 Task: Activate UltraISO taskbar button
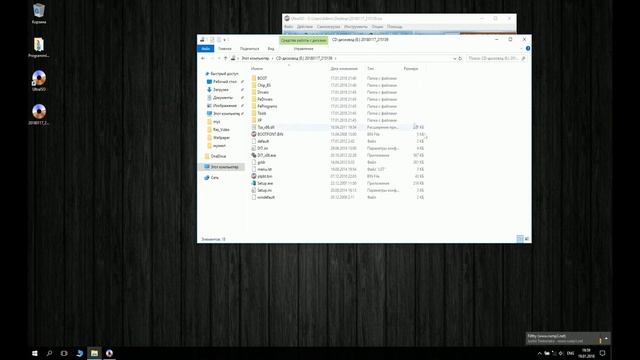click(x=109, y=353)
